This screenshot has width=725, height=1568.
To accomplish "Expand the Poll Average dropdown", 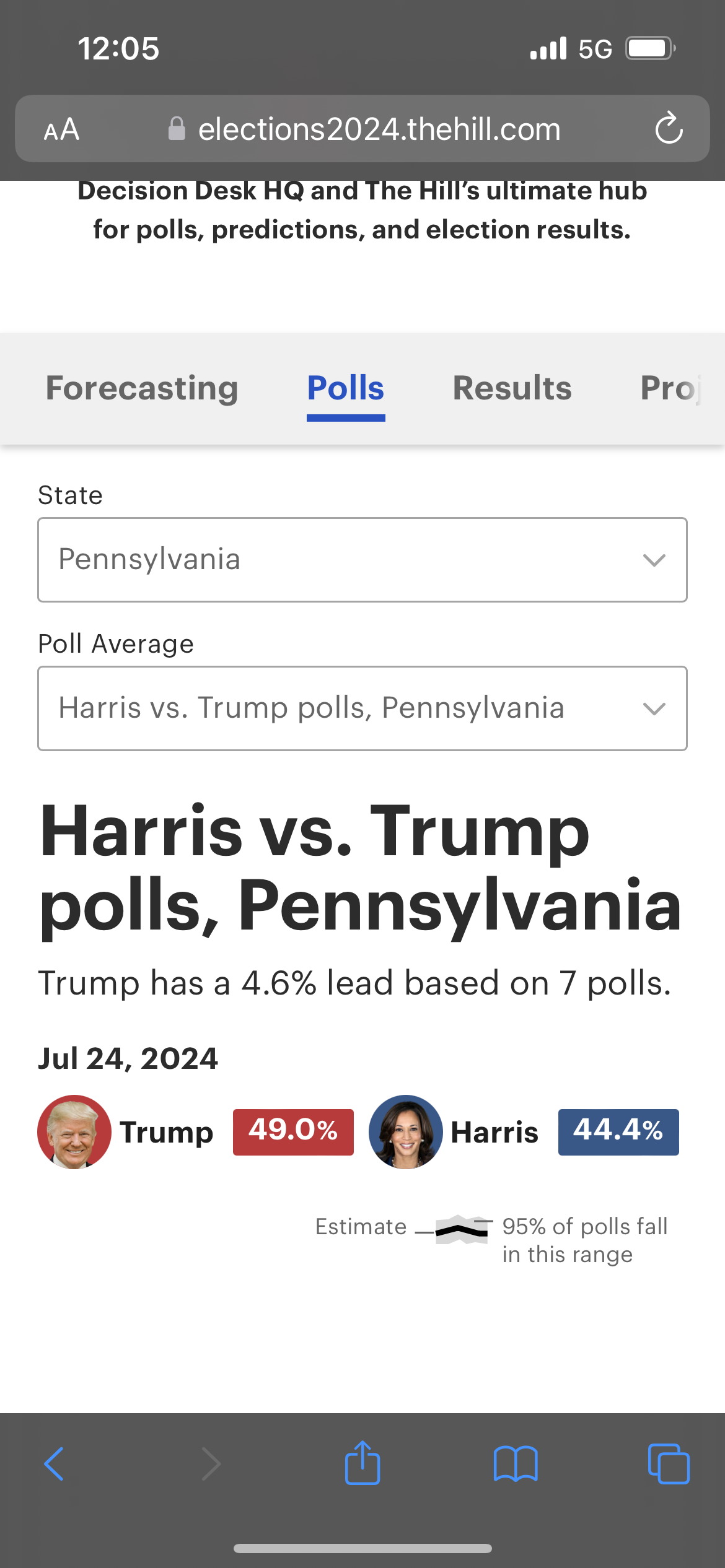I will pyautogui.click(x=362, y=708).
